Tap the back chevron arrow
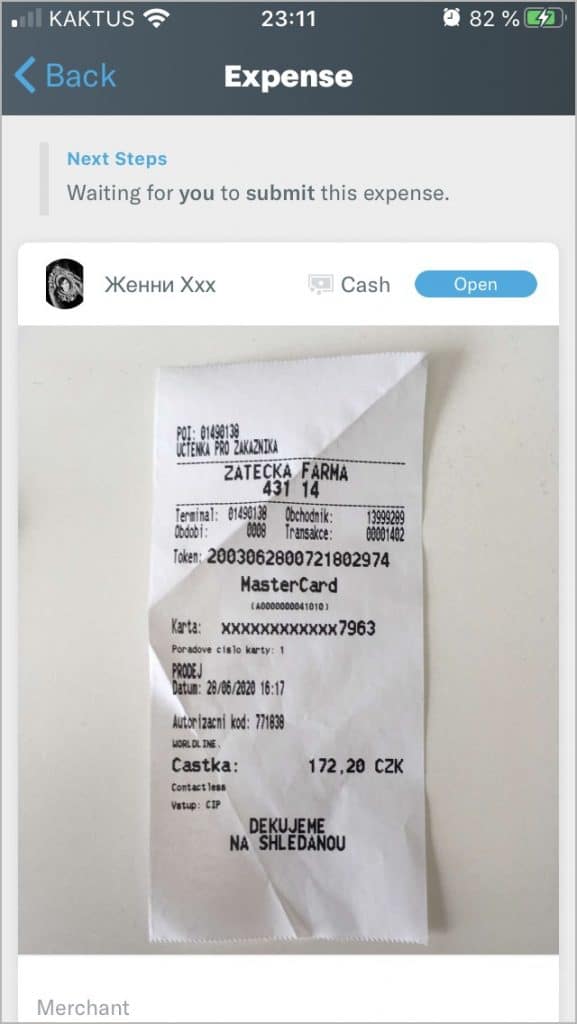 [x=25, y=76]
